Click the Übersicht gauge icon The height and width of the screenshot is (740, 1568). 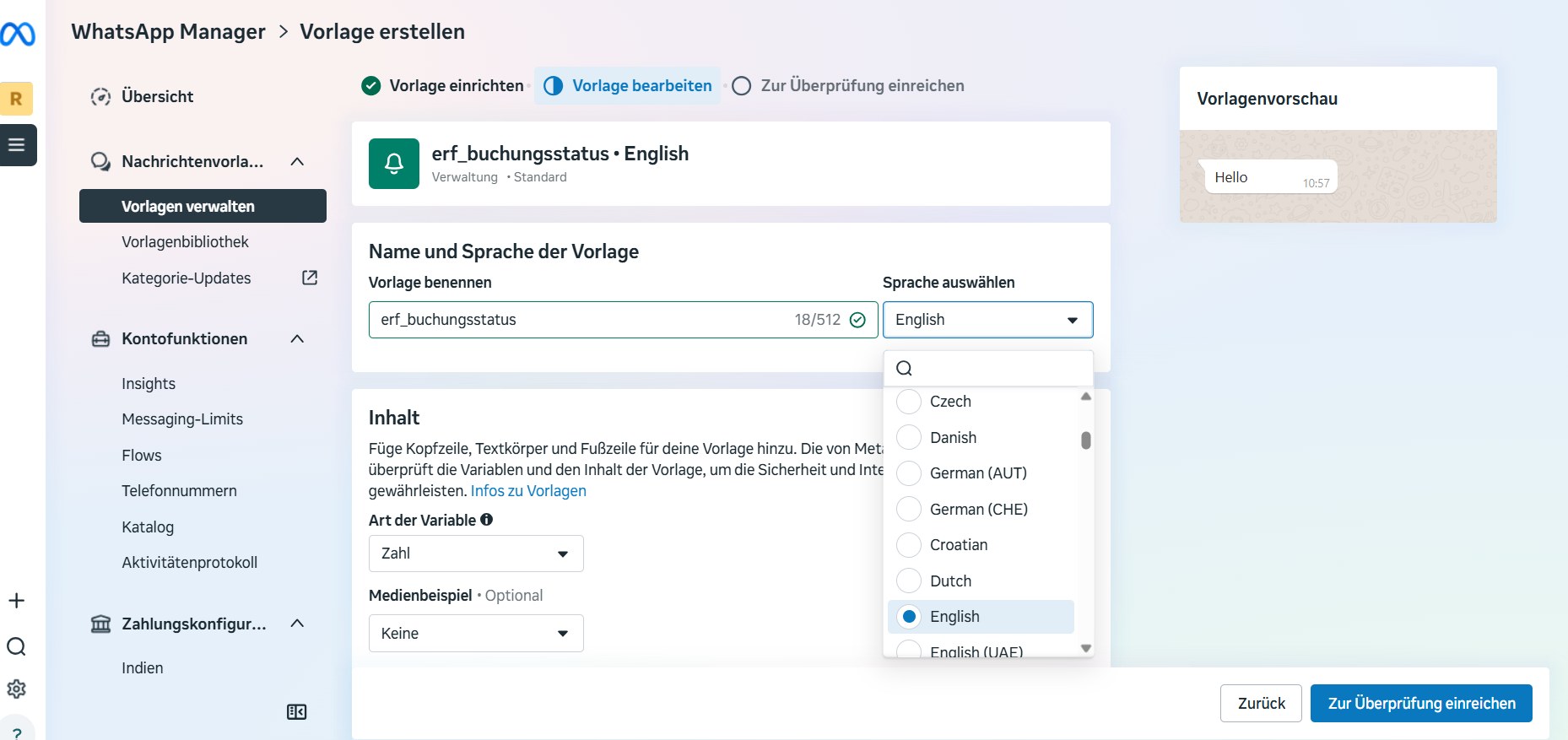100,97
